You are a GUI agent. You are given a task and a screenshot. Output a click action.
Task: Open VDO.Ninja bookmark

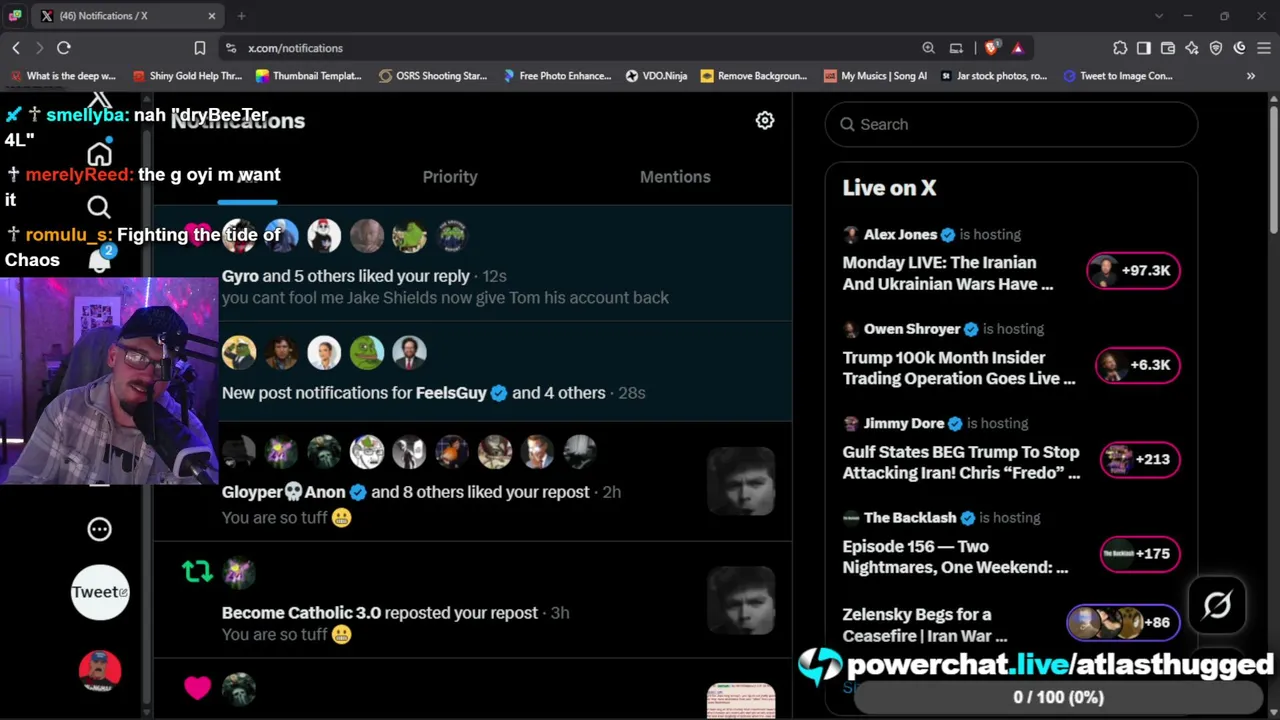pyautogui.click(x=656, y=76)
